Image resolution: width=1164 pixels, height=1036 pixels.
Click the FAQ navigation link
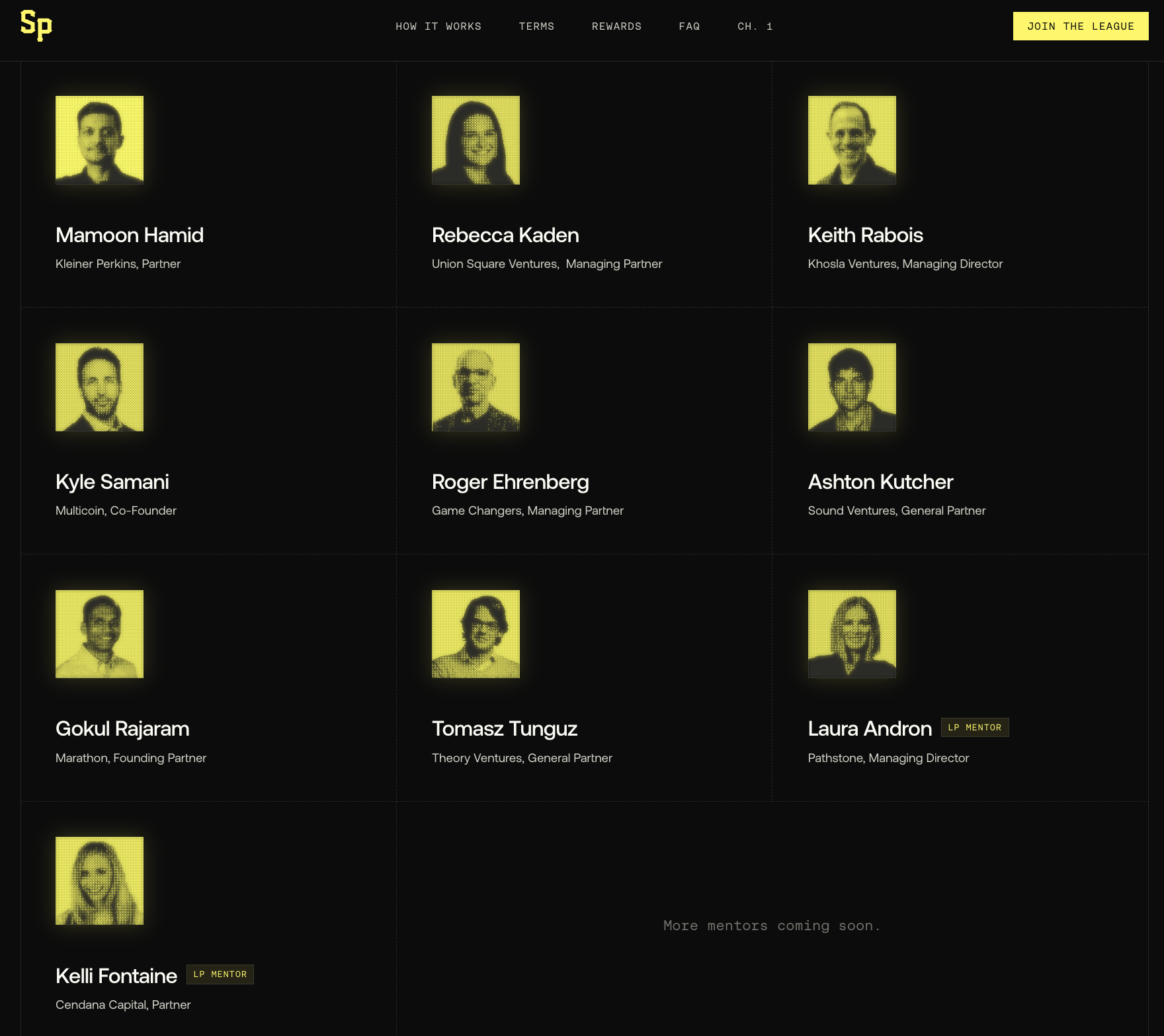coord(689,26)
